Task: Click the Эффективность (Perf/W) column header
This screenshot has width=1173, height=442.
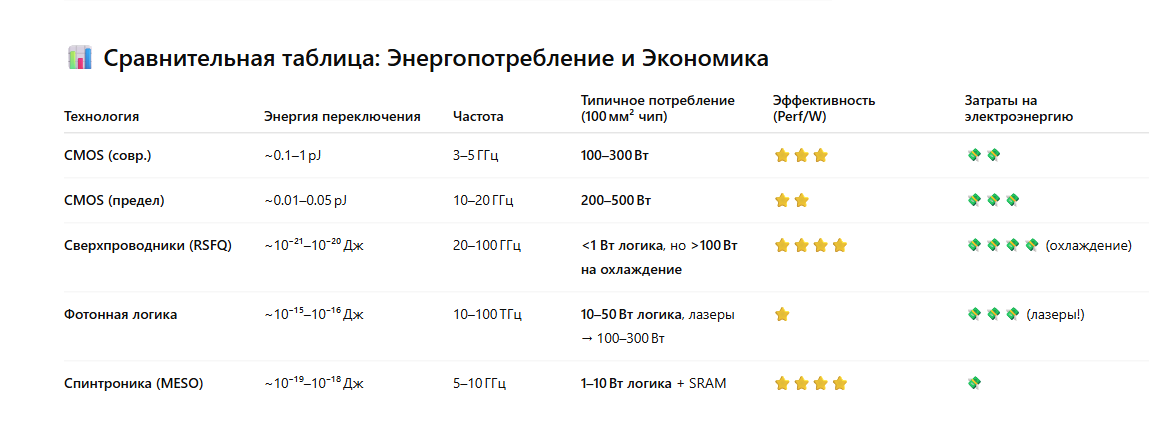Action: click(823, 109)
